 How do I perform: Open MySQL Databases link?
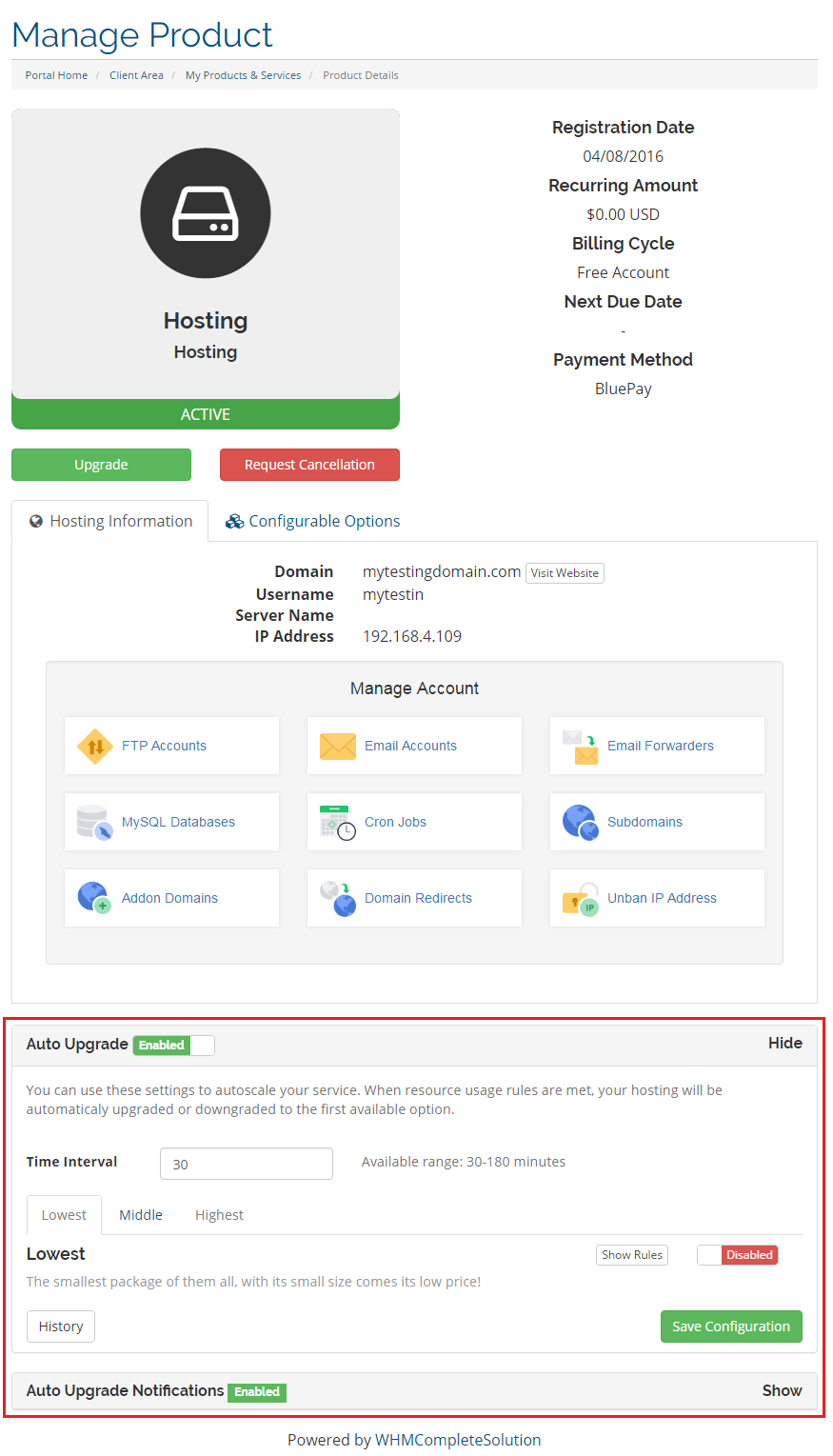coord(178,823)
